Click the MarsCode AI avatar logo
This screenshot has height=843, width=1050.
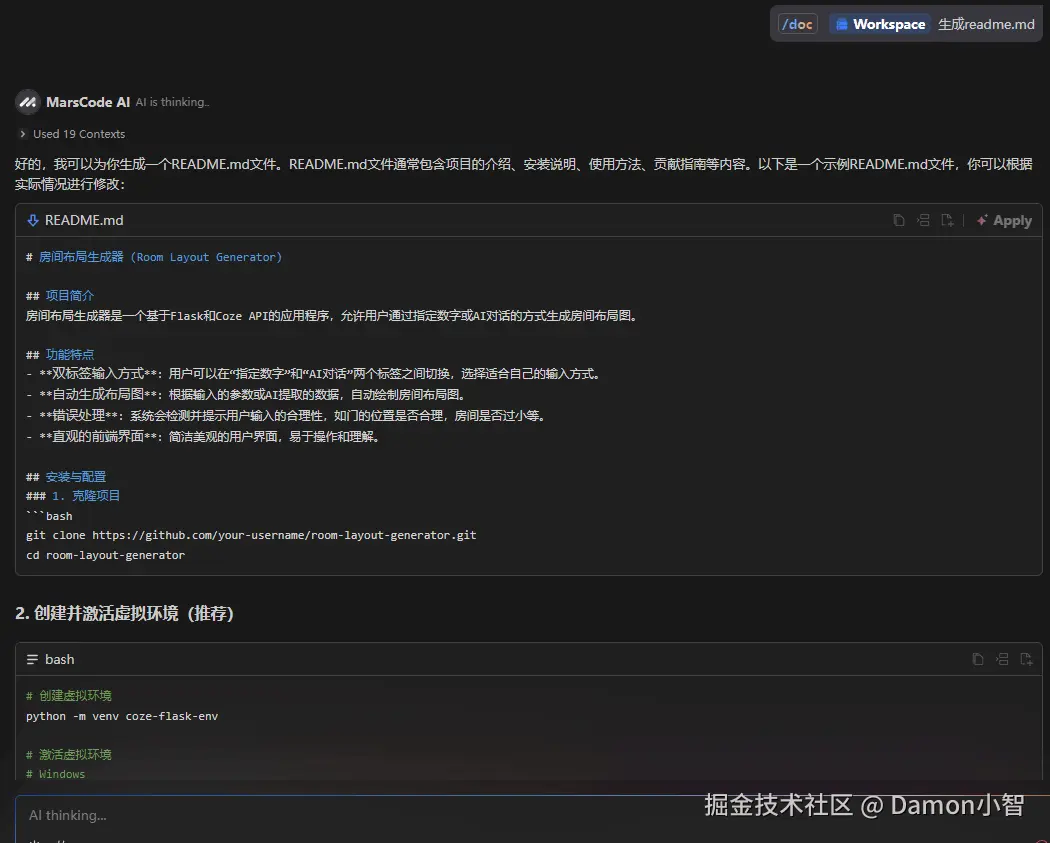click(27, 102)
